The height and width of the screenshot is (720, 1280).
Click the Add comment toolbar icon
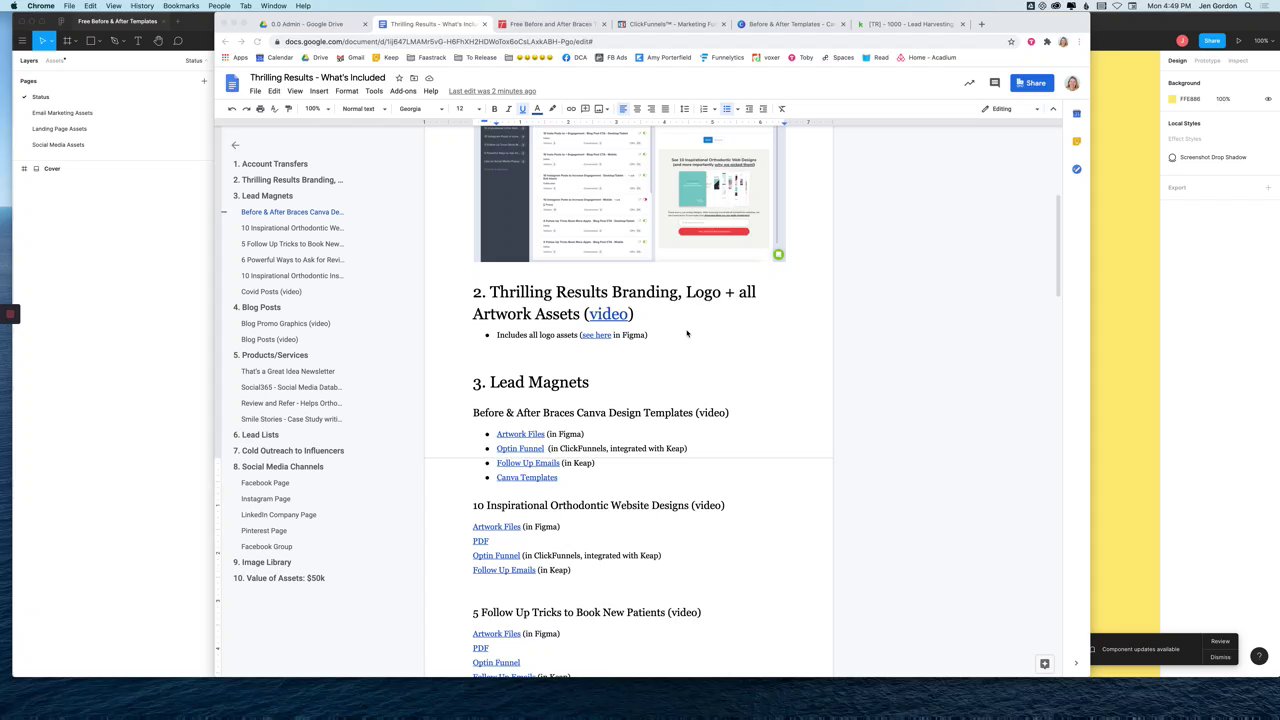click(x=585, y=109)
